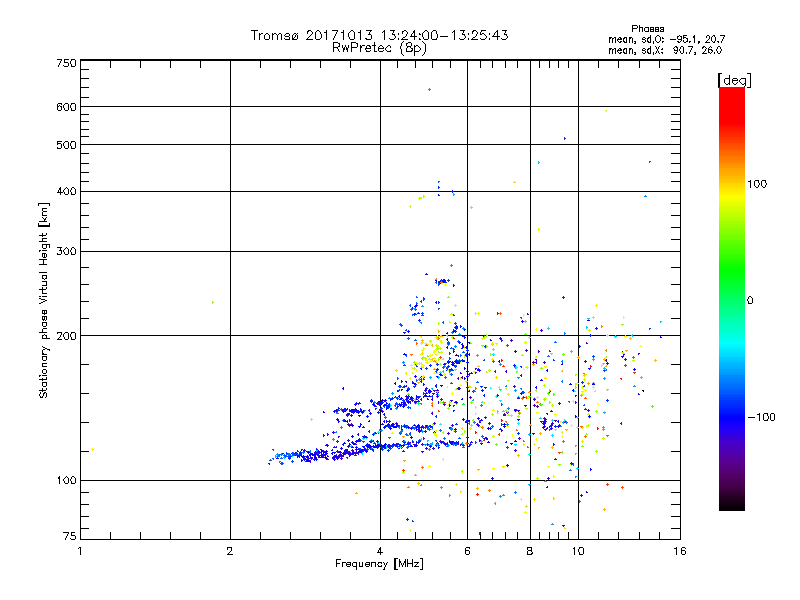Screen dimensions: 800x600
Task: Click the x-axis tick label '8'
Action: point(530,551)
